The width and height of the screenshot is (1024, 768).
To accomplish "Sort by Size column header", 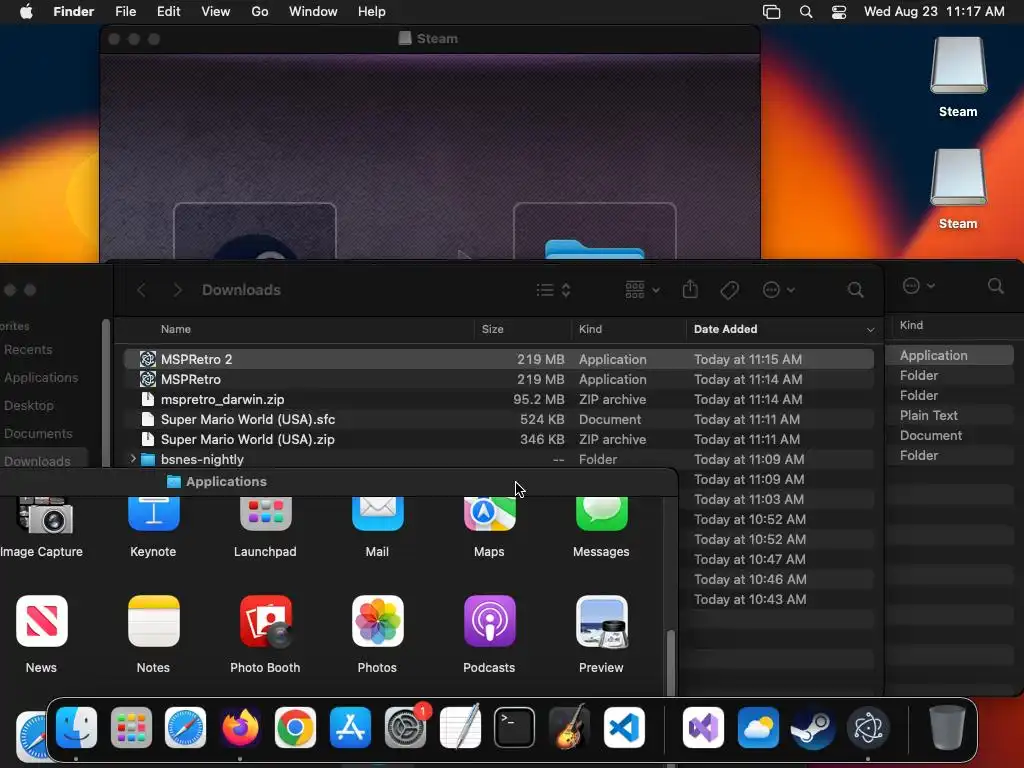I will coord(492,329).
